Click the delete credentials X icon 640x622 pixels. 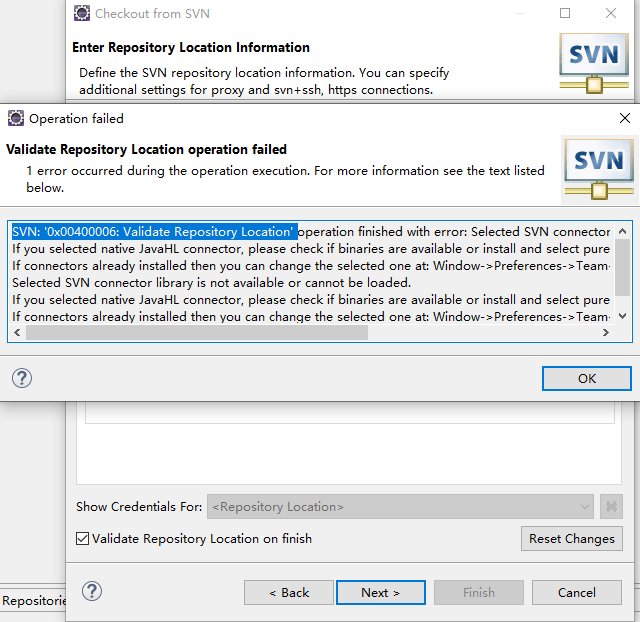click(611, 506)
